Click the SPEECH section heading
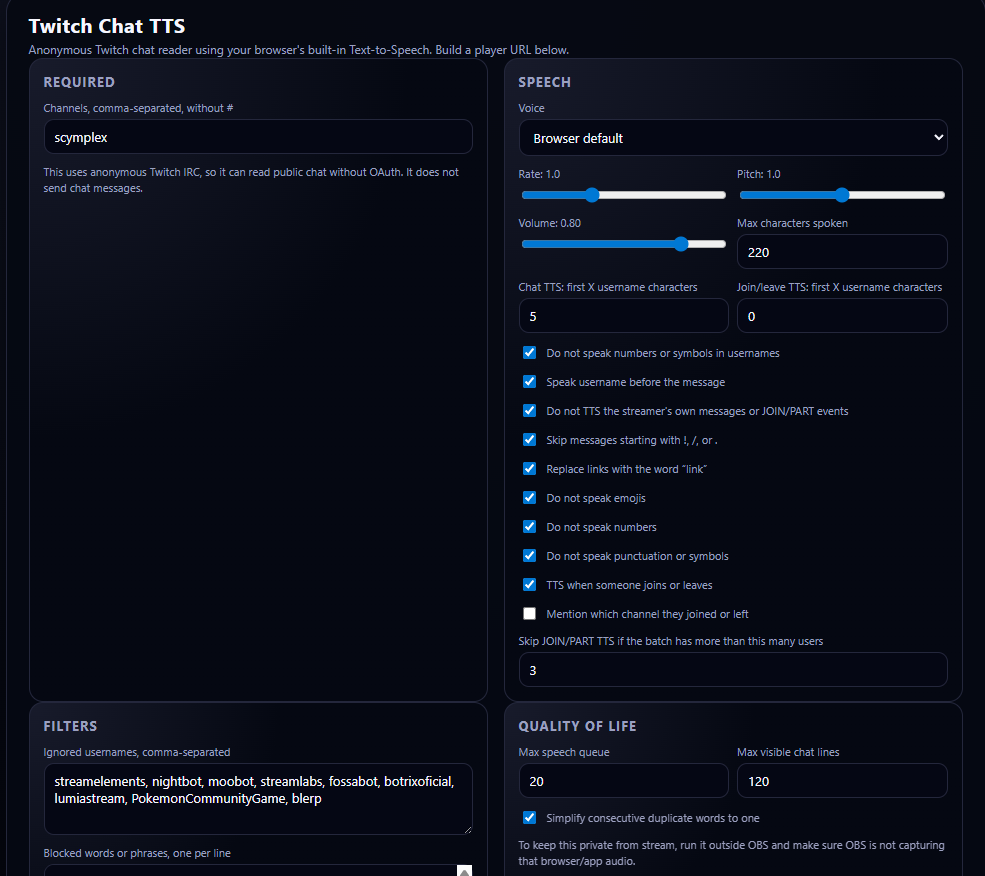The height and width of the screenshot is (876, 985). click(x=544, y=82)
